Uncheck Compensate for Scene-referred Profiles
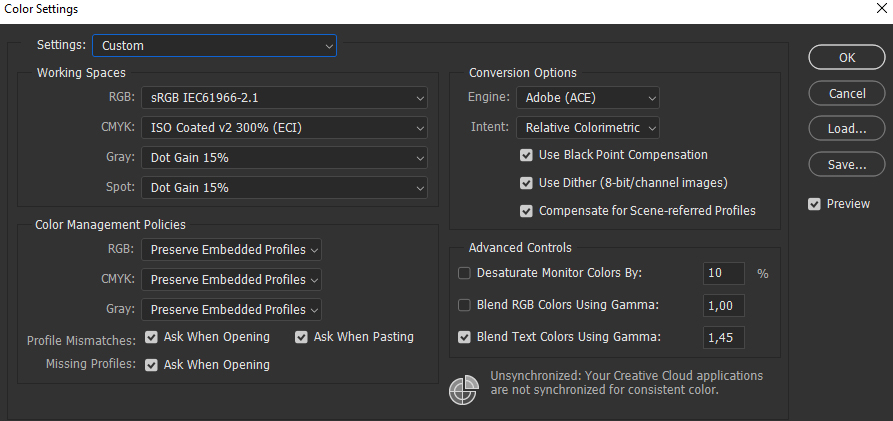This screenshot has width=893, height=421. (527, 212)
